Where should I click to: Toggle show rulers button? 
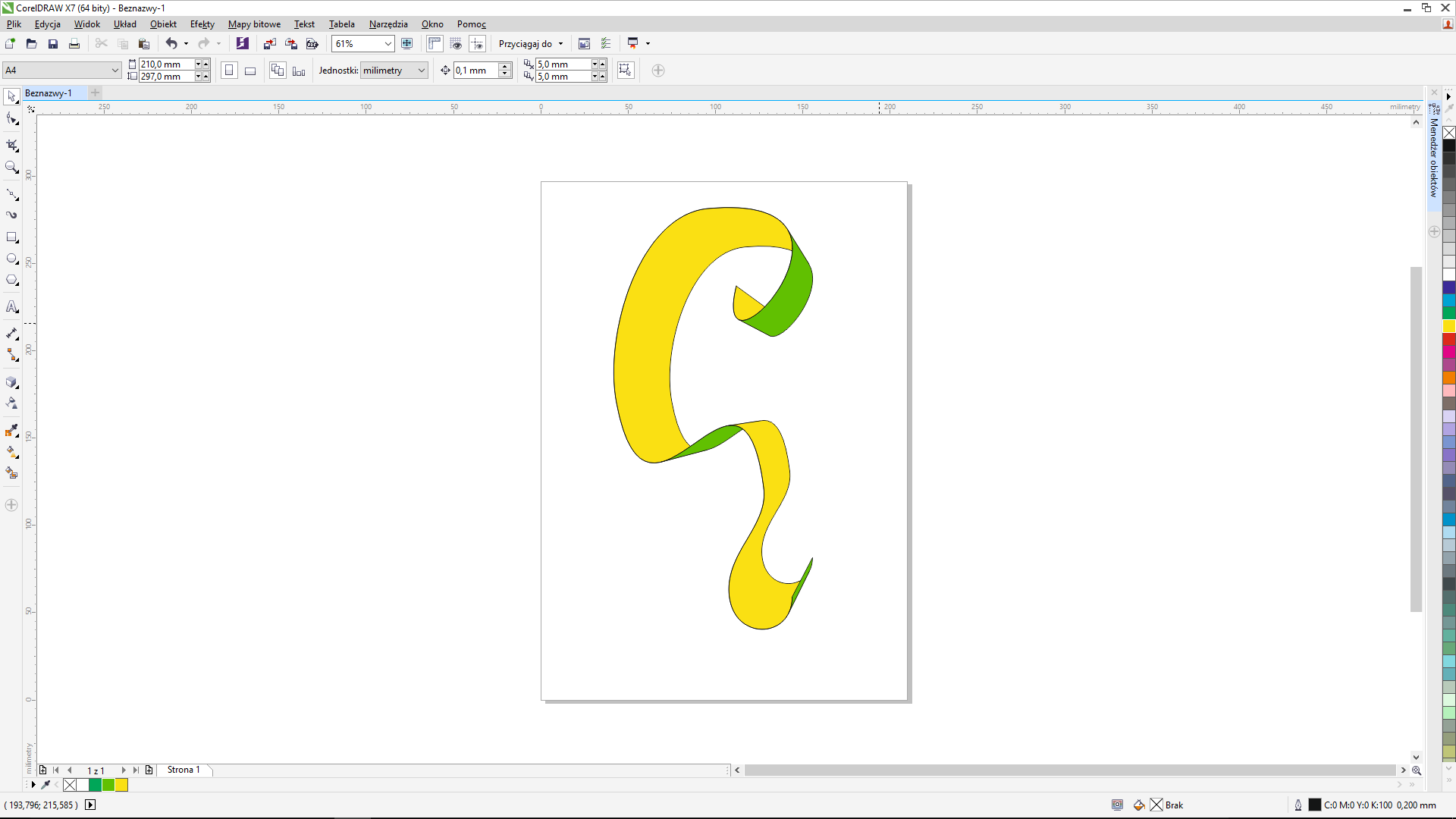click(x=434, y=44)
